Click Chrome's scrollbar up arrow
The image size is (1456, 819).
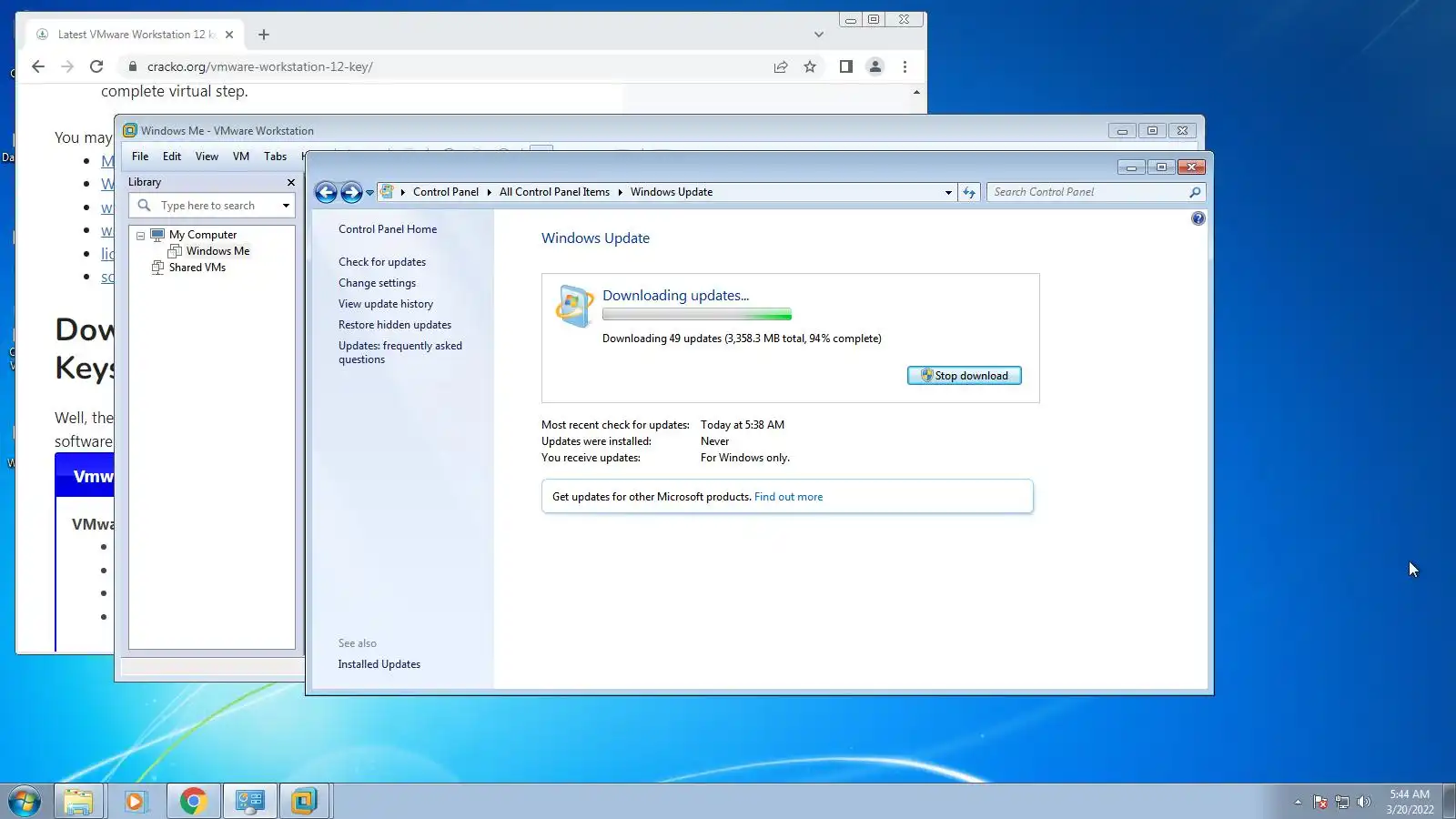pos(916,92)
